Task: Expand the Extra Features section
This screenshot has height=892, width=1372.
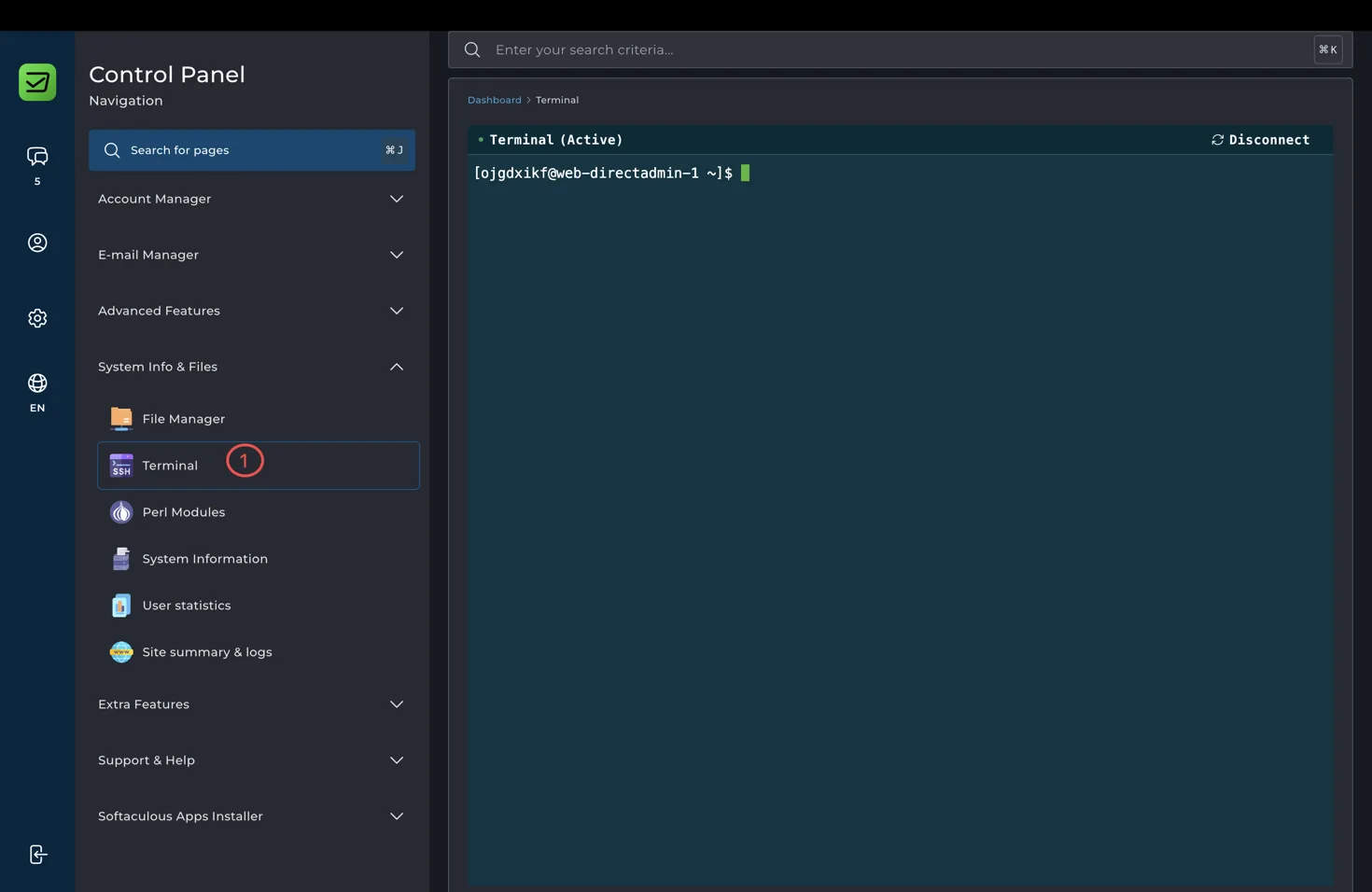Action: [x=252, y=704]
